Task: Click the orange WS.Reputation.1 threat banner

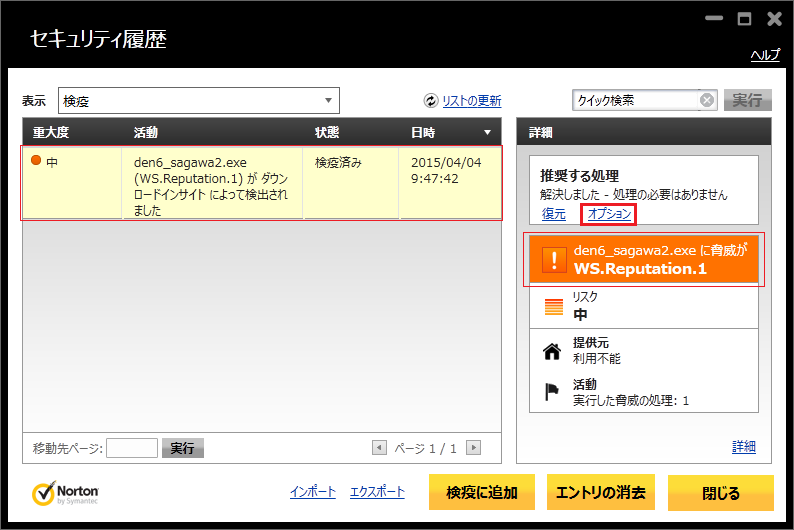Action: (x=644, y=260)
